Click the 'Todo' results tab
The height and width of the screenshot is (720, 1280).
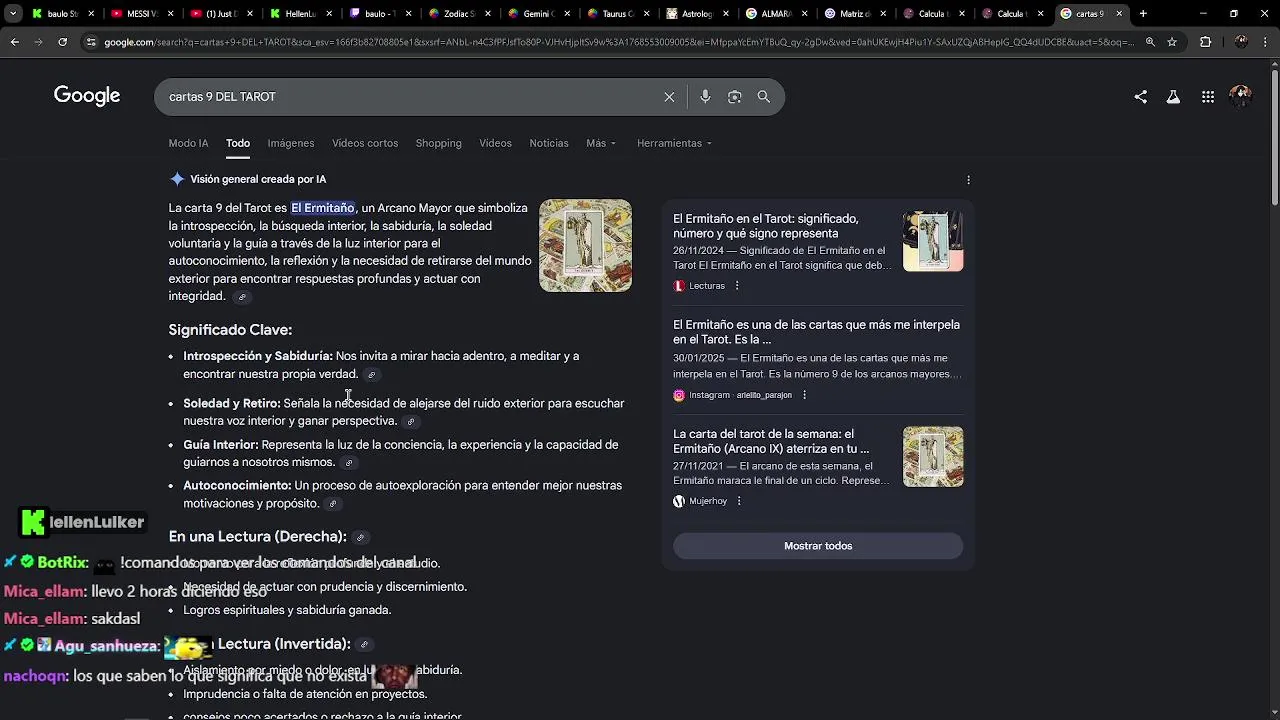238,143
